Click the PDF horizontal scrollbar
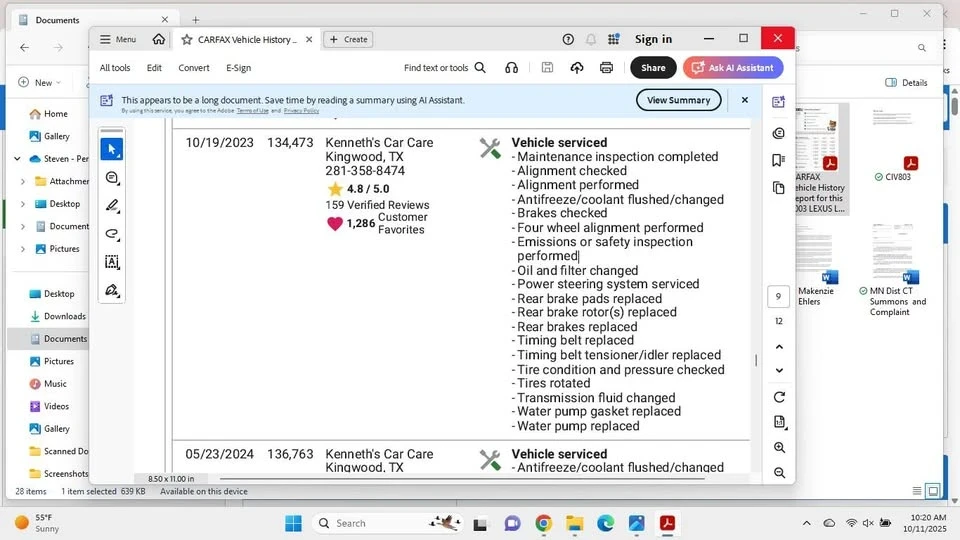Screen dimensions: 960x540 (x=462, y=479)
